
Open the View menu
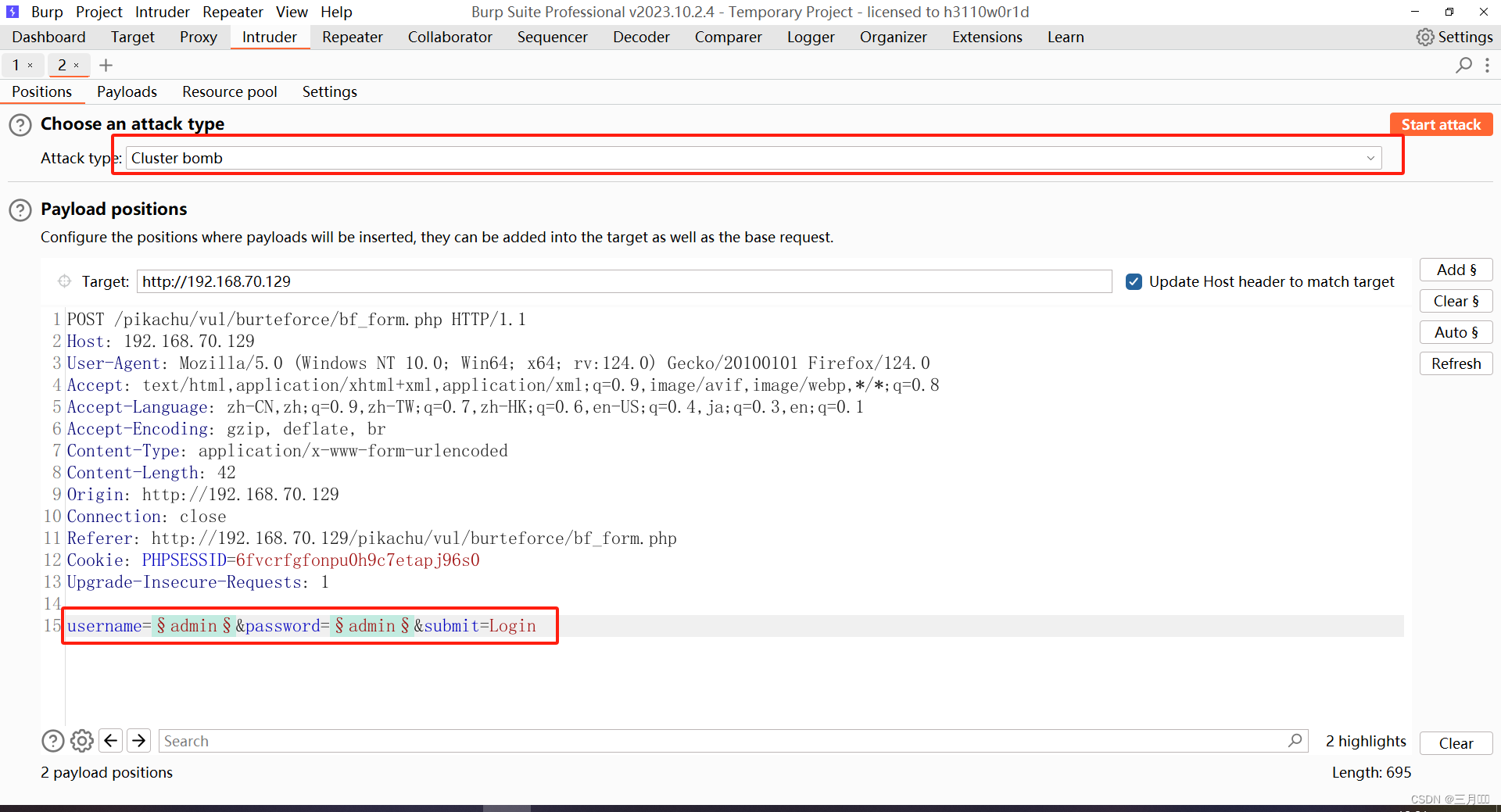pos(292,12)
